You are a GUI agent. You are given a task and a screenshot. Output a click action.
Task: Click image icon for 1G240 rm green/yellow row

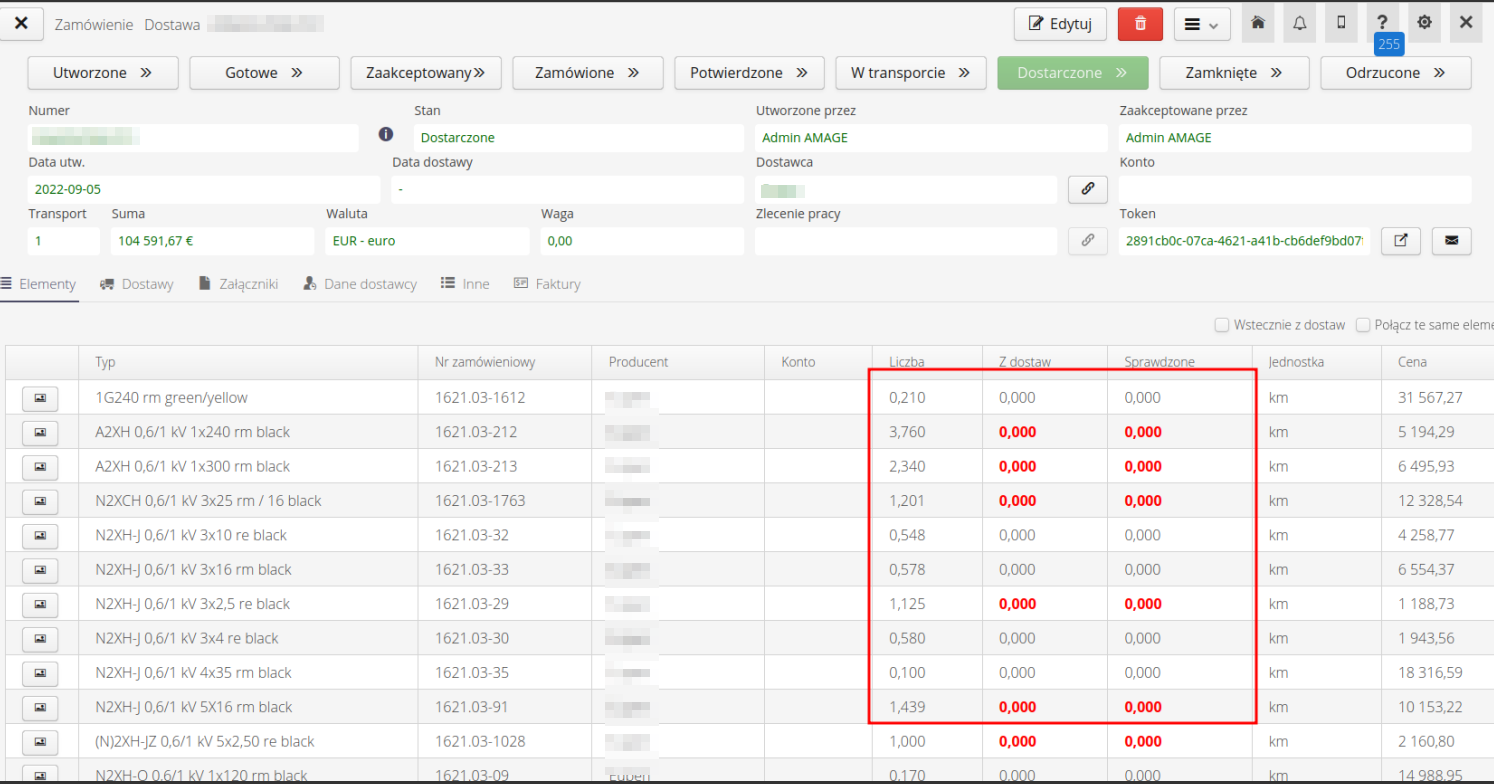tap(40, 398)
